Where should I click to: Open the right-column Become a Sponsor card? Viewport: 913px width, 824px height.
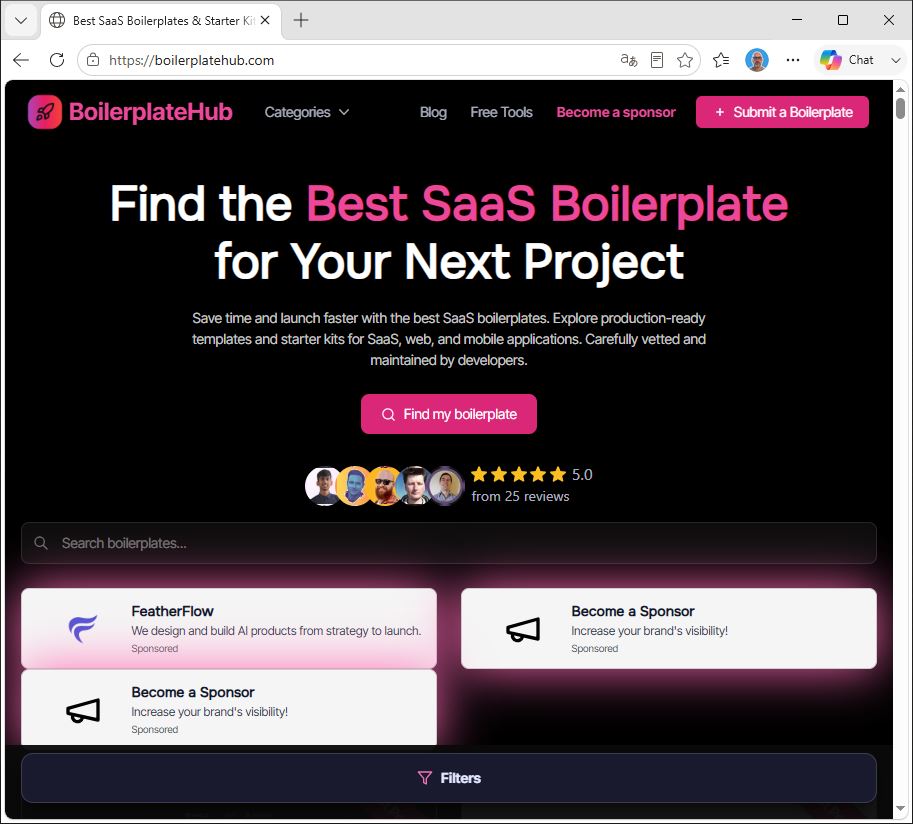(x=669, y=628)
